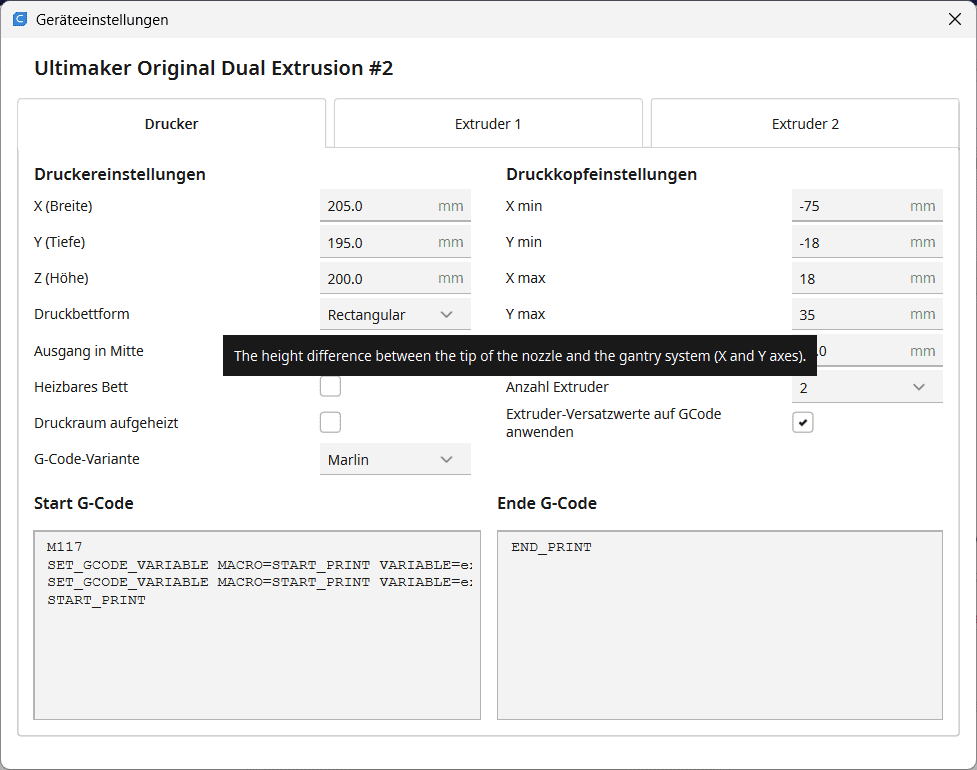Open the Anzahl Extruder dropdown
The height and width of the screenshot is (770, 977).
point(867,387)
